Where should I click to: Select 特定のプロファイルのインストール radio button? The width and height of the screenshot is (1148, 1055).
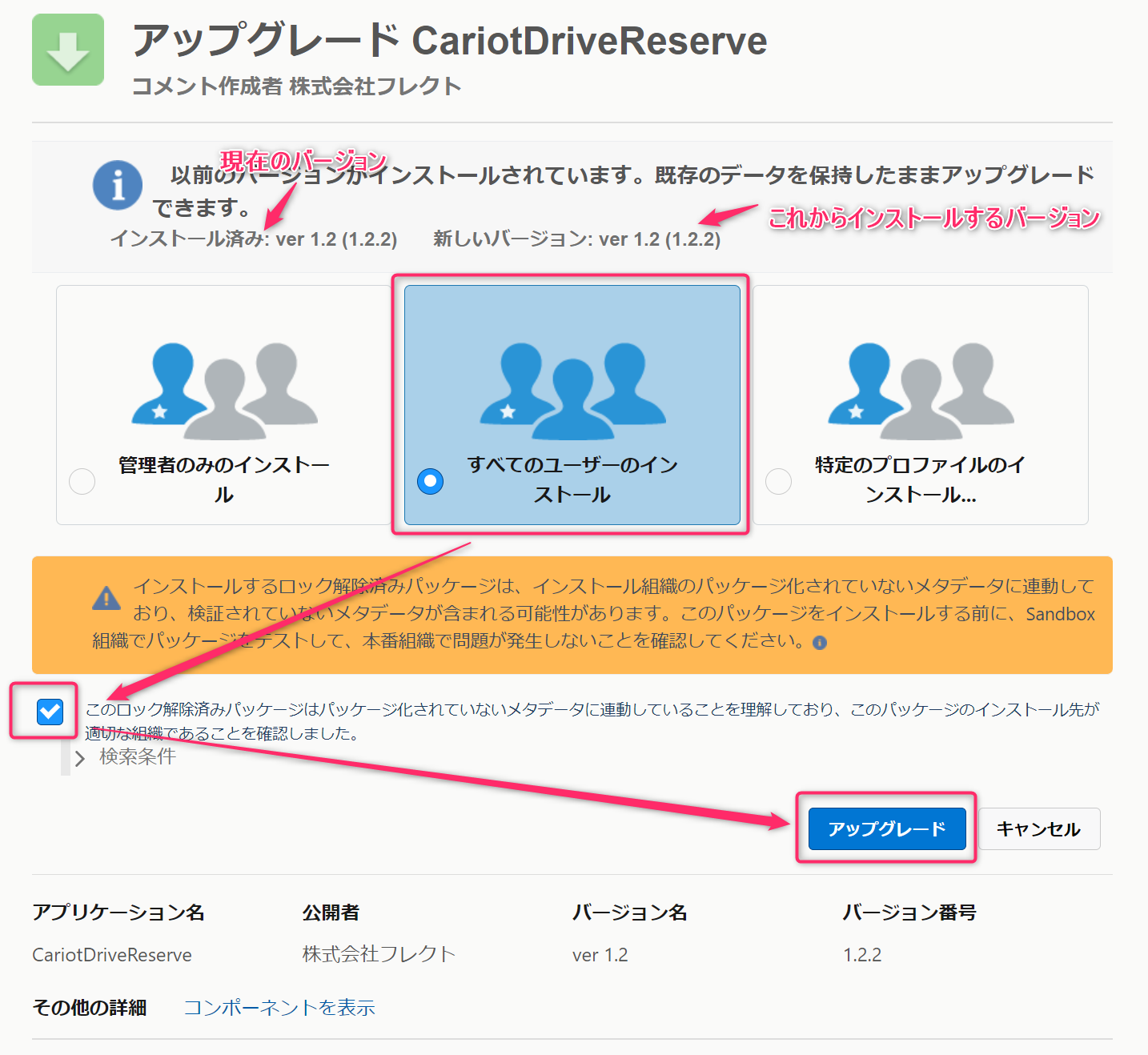click(778, 481)
